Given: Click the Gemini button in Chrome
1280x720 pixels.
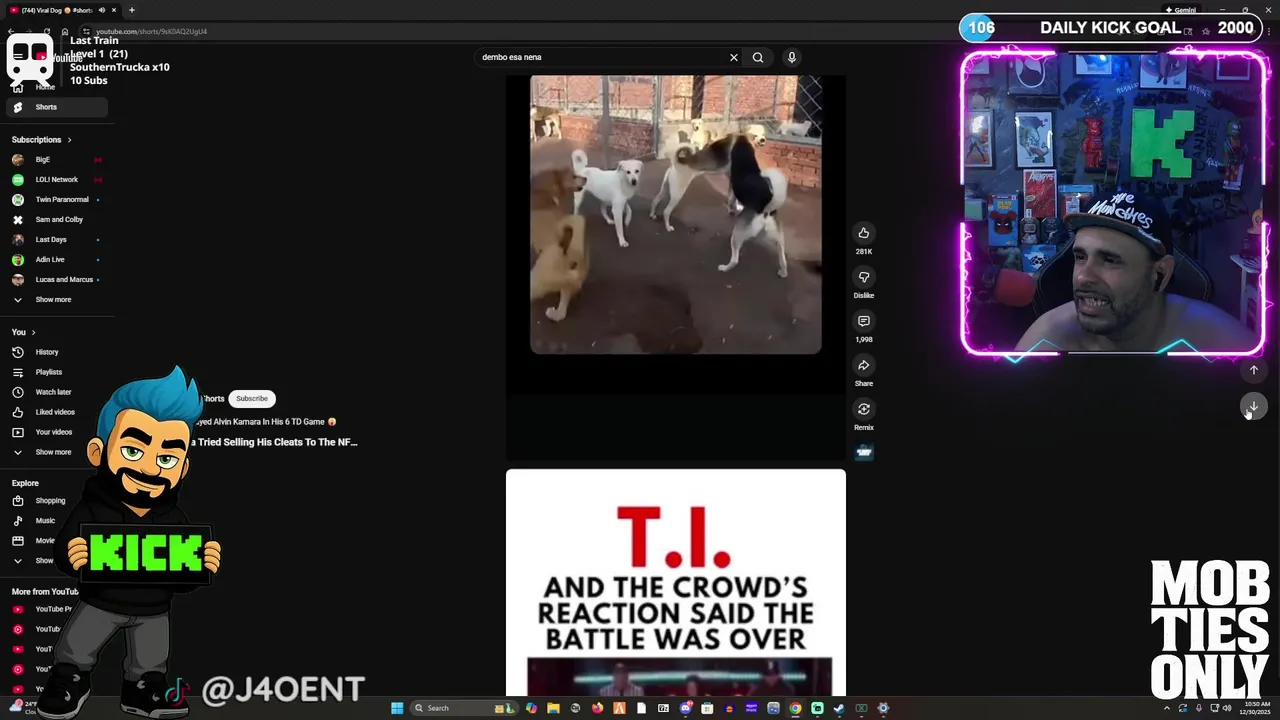Looking at the screenshot, I should [x=1180, y=10].
